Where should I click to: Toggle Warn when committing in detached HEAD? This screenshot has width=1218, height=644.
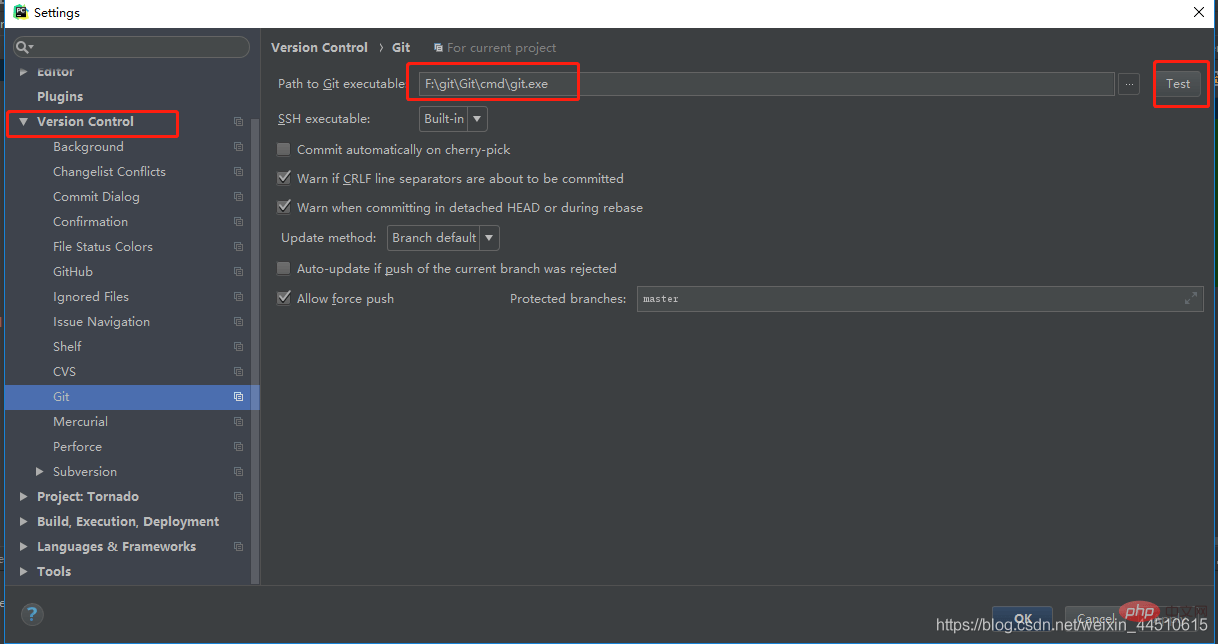pyautogui.click(x=284, y=207)
